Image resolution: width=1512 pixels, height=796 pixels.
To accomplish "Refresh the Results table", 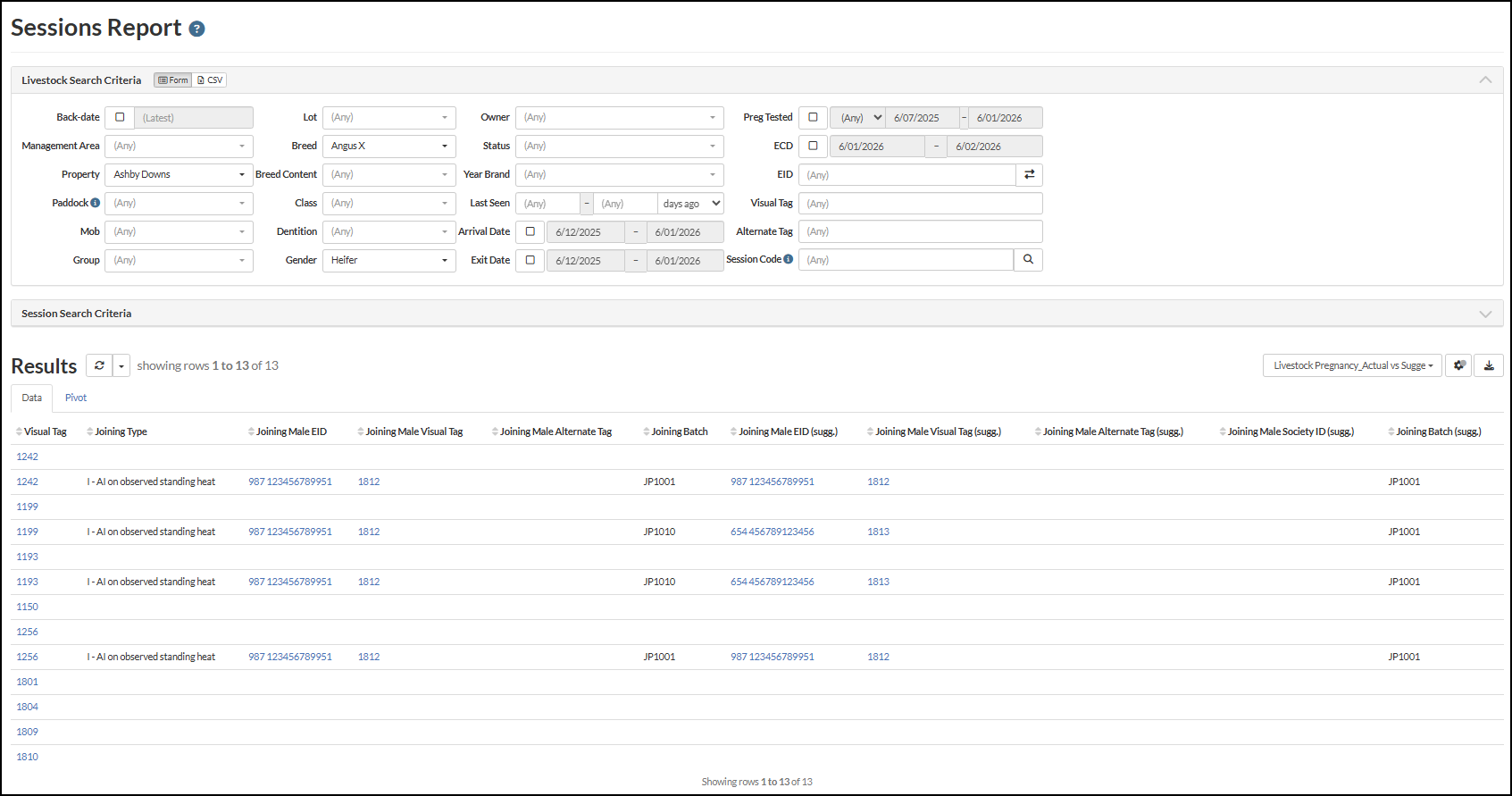I will coord(99,365).
